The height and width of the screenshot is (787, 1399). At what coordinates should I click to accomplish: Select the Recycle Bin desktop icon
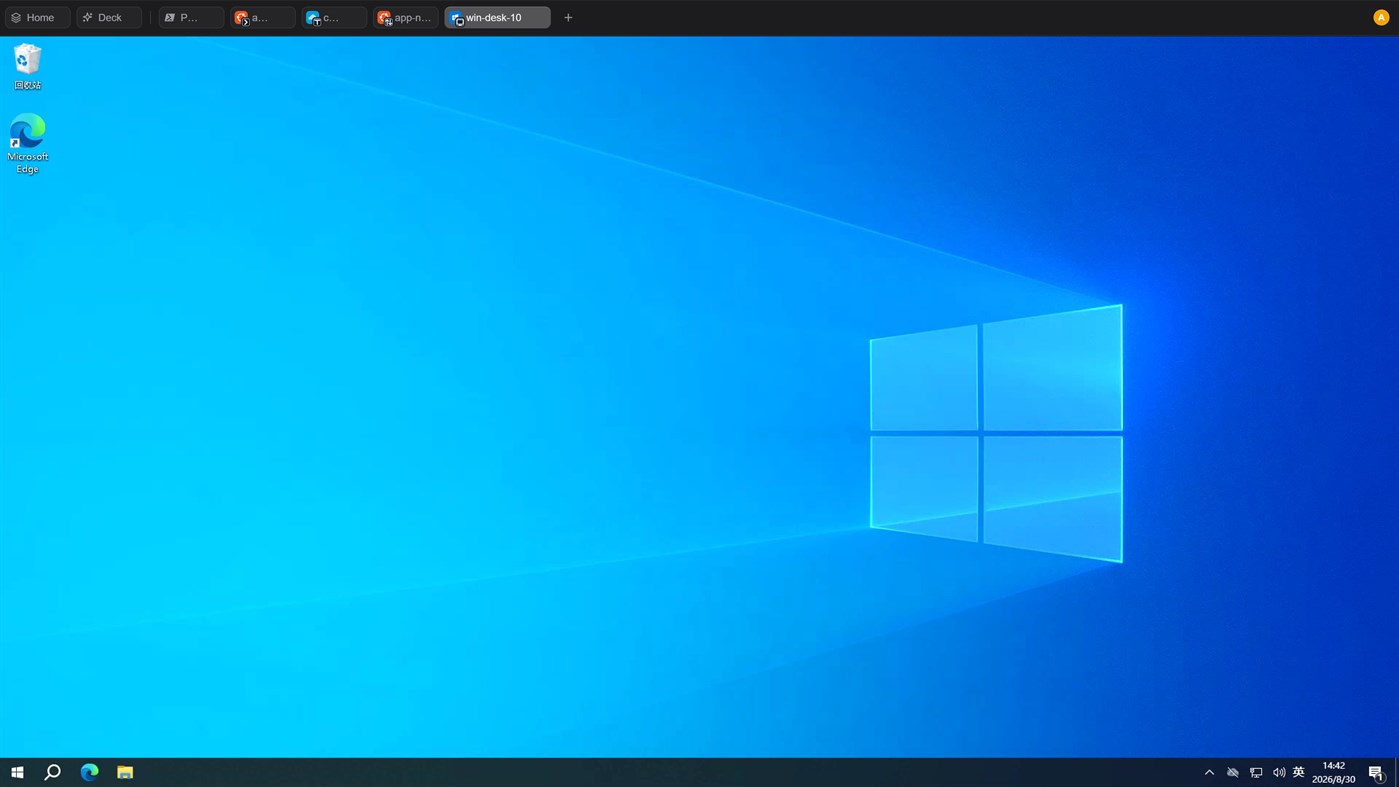(27, 66)
